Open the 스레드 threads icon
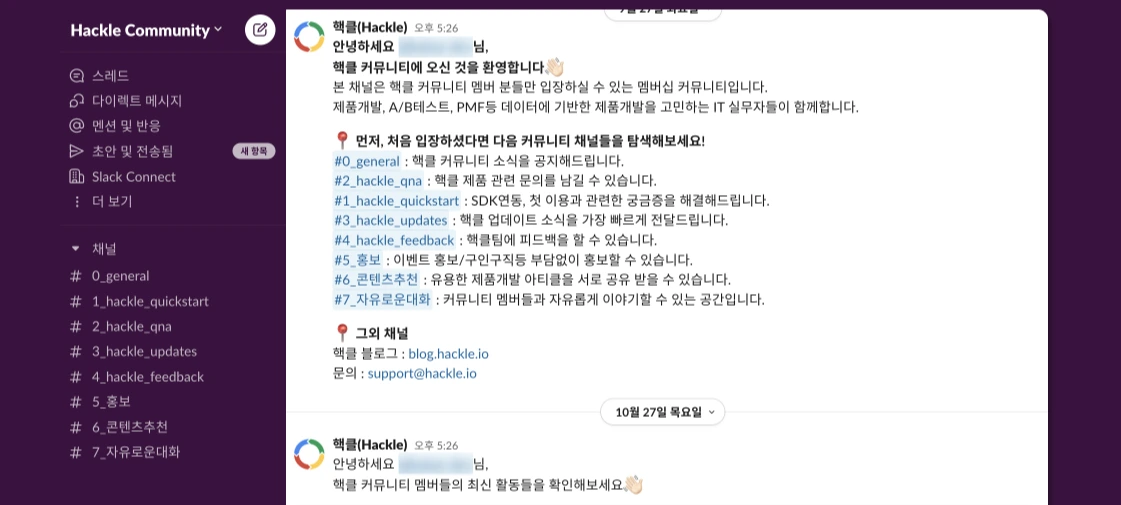Screen dimensions: 1121x505 pos(76,76)
